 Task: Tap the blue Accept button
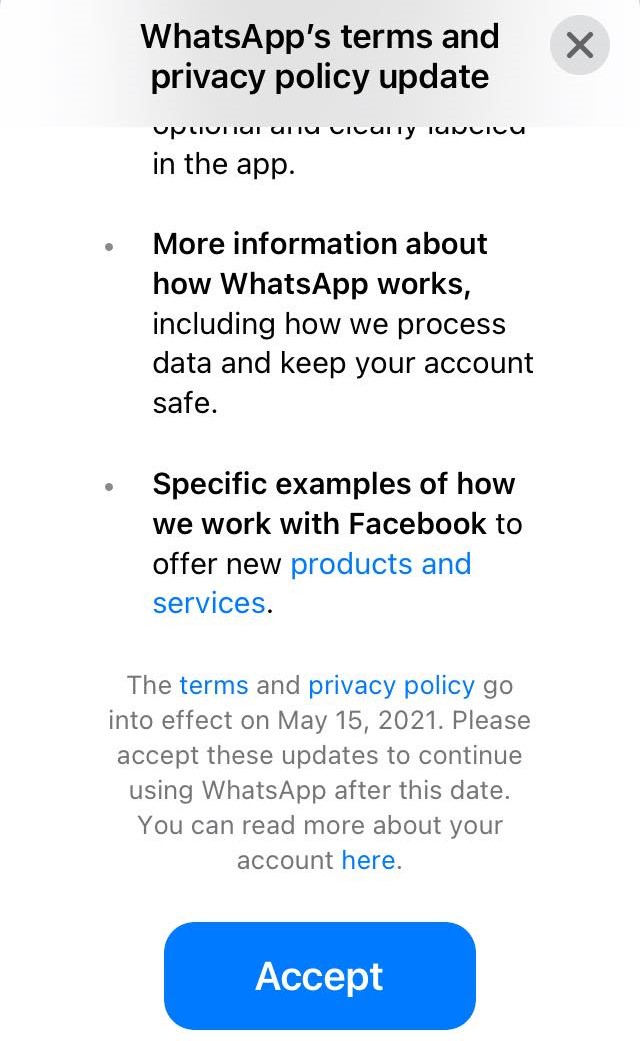coord(320,976)
